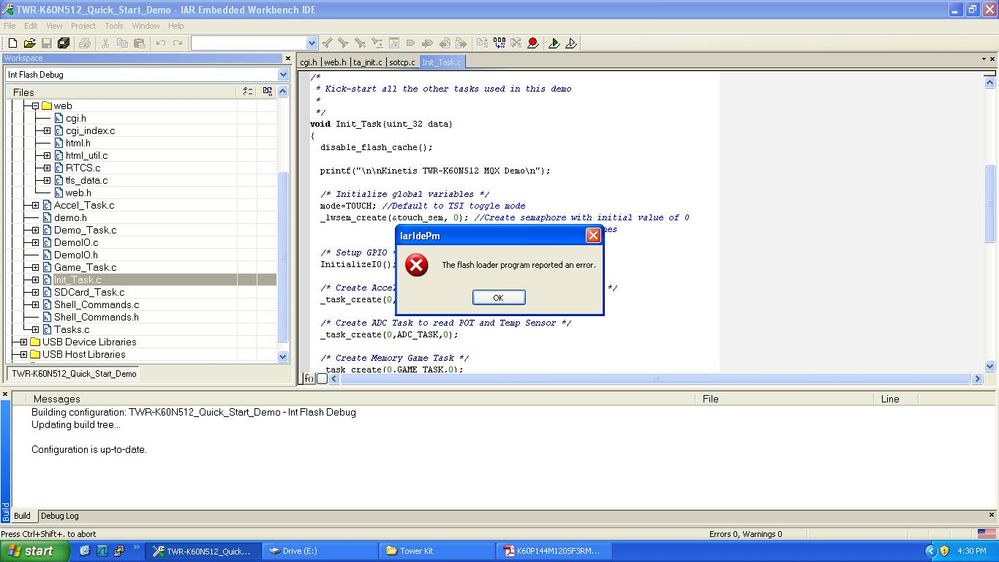Open the Tower Kit taskbar window
999x562 pixels.
(x=437, y=551)
